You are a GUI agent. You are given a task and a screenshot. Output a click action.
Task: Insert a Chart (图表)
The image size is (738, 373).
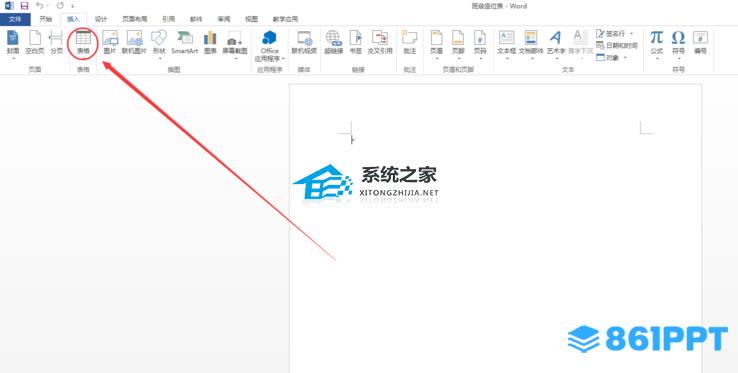[x=210, y=43]
